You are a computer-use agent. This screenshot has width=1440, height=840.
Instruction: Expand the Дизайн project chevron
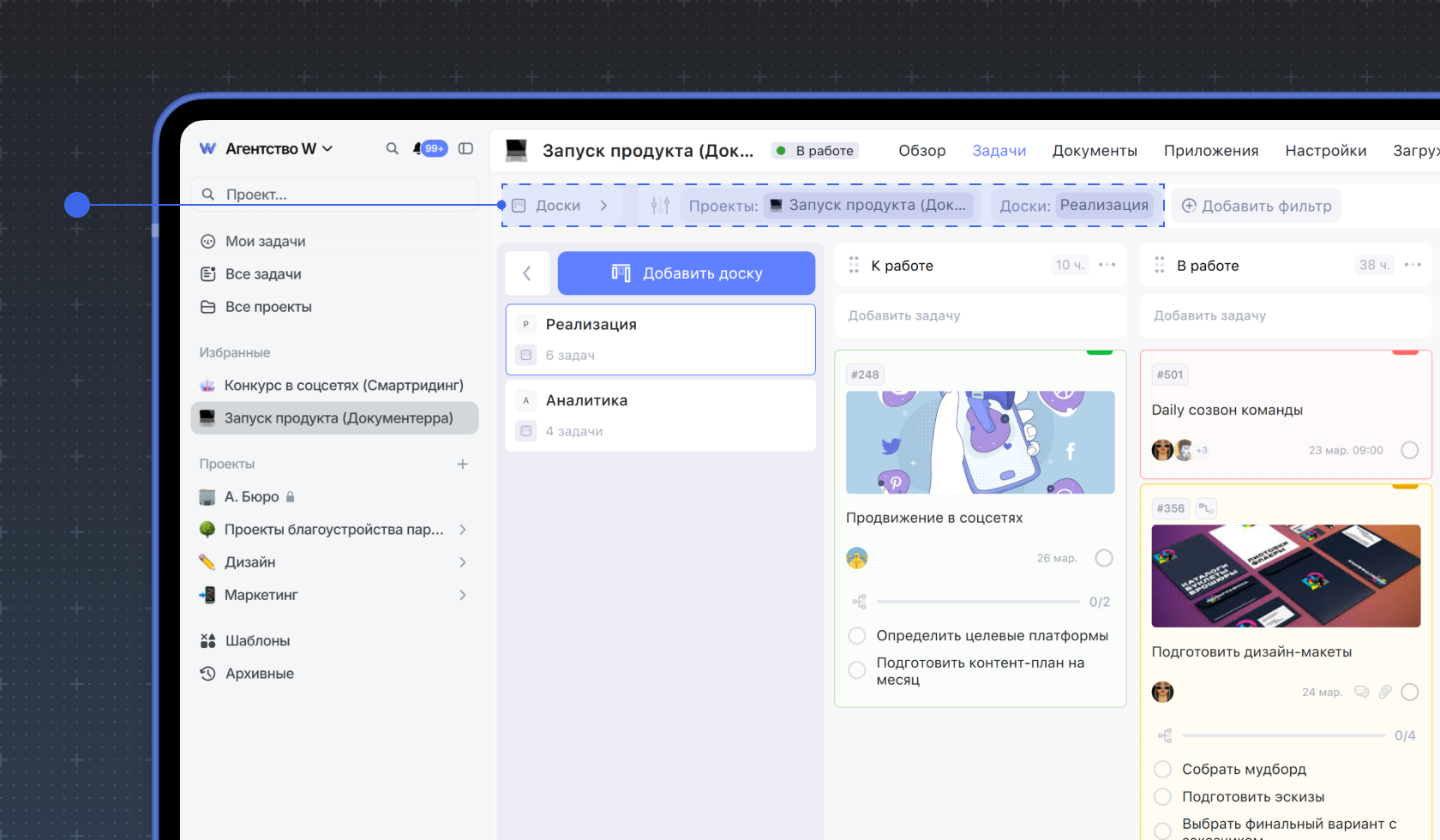point(463,562)
